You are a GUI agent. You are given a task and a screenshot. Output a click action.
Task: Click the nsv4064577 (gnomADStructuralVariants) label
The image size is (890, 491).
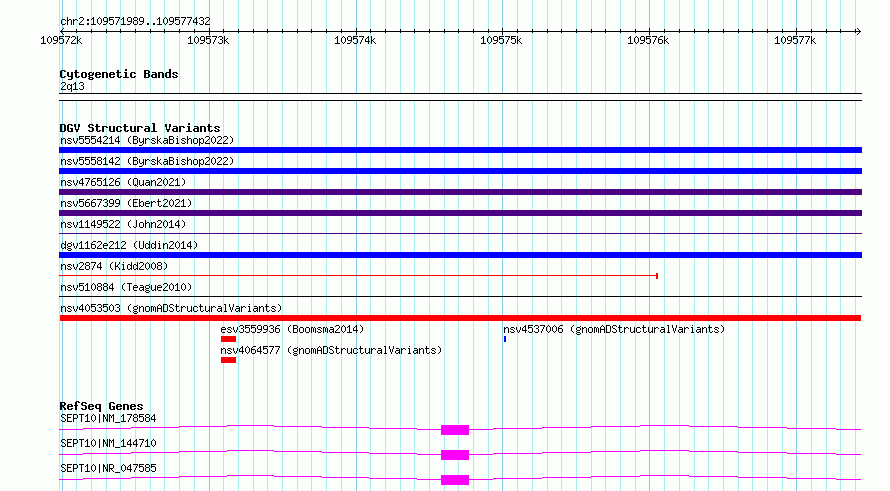(331, 350)
